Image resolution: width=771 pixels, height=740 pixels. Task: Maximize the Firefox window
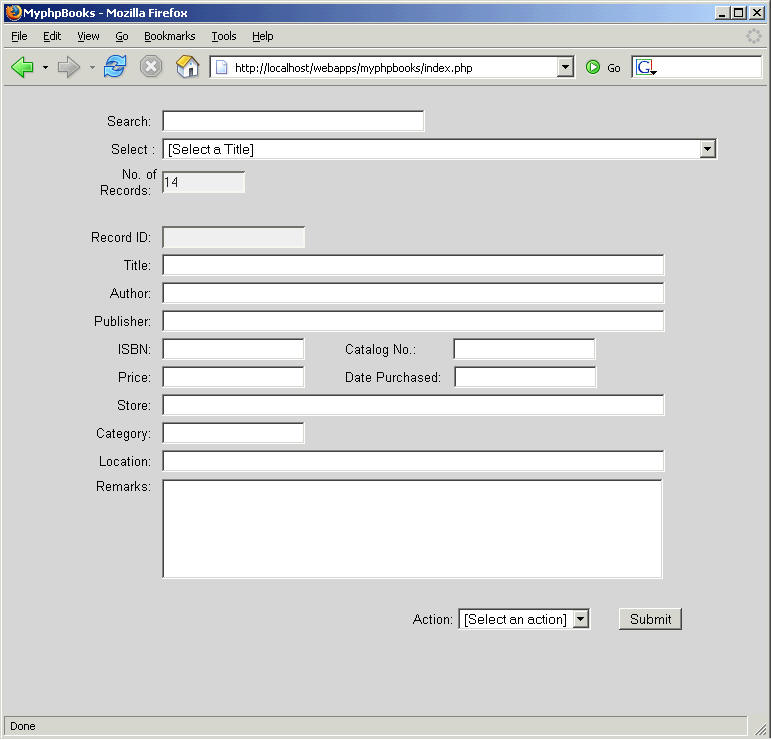click(x=739, y=13)
